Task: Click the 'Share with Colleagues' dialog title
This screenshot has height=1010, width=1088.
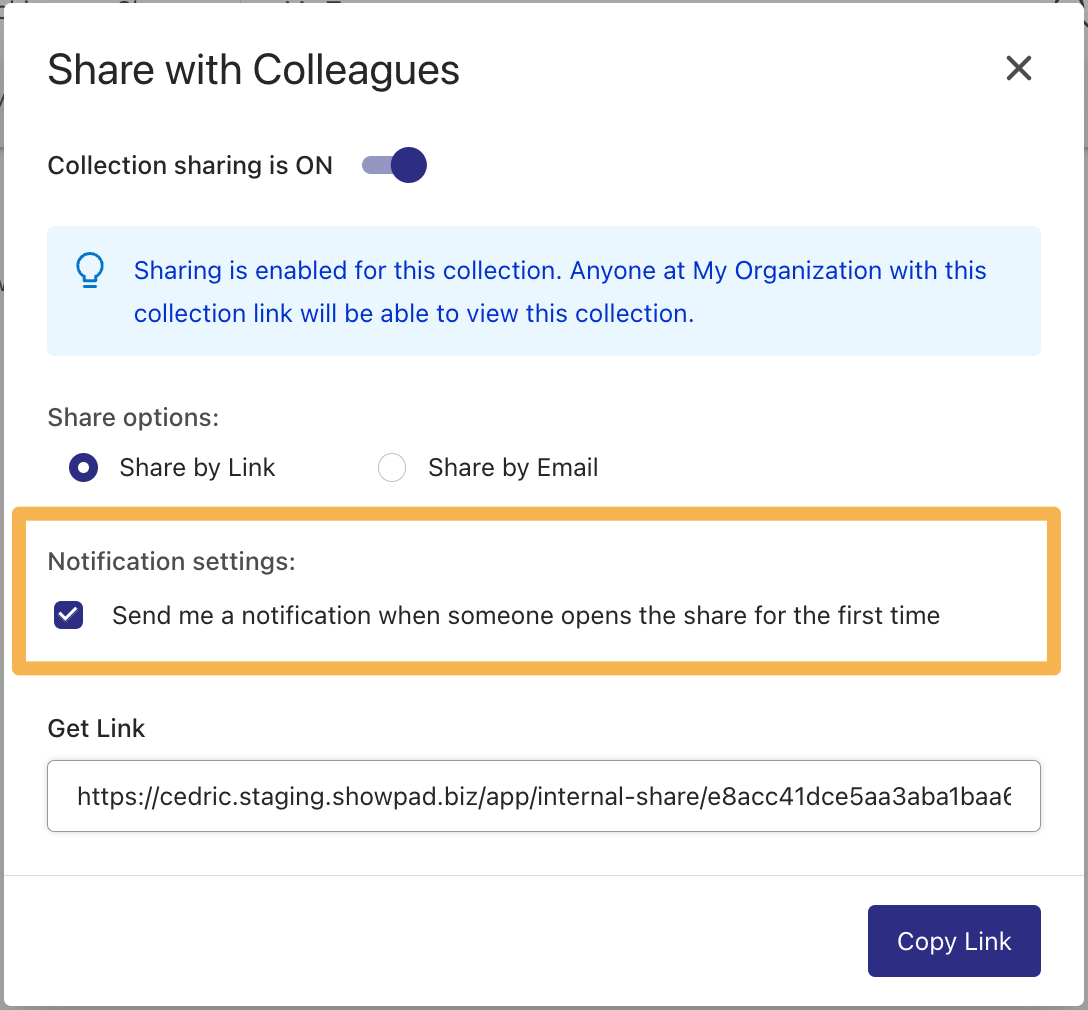Action: [x=253, y=69]
